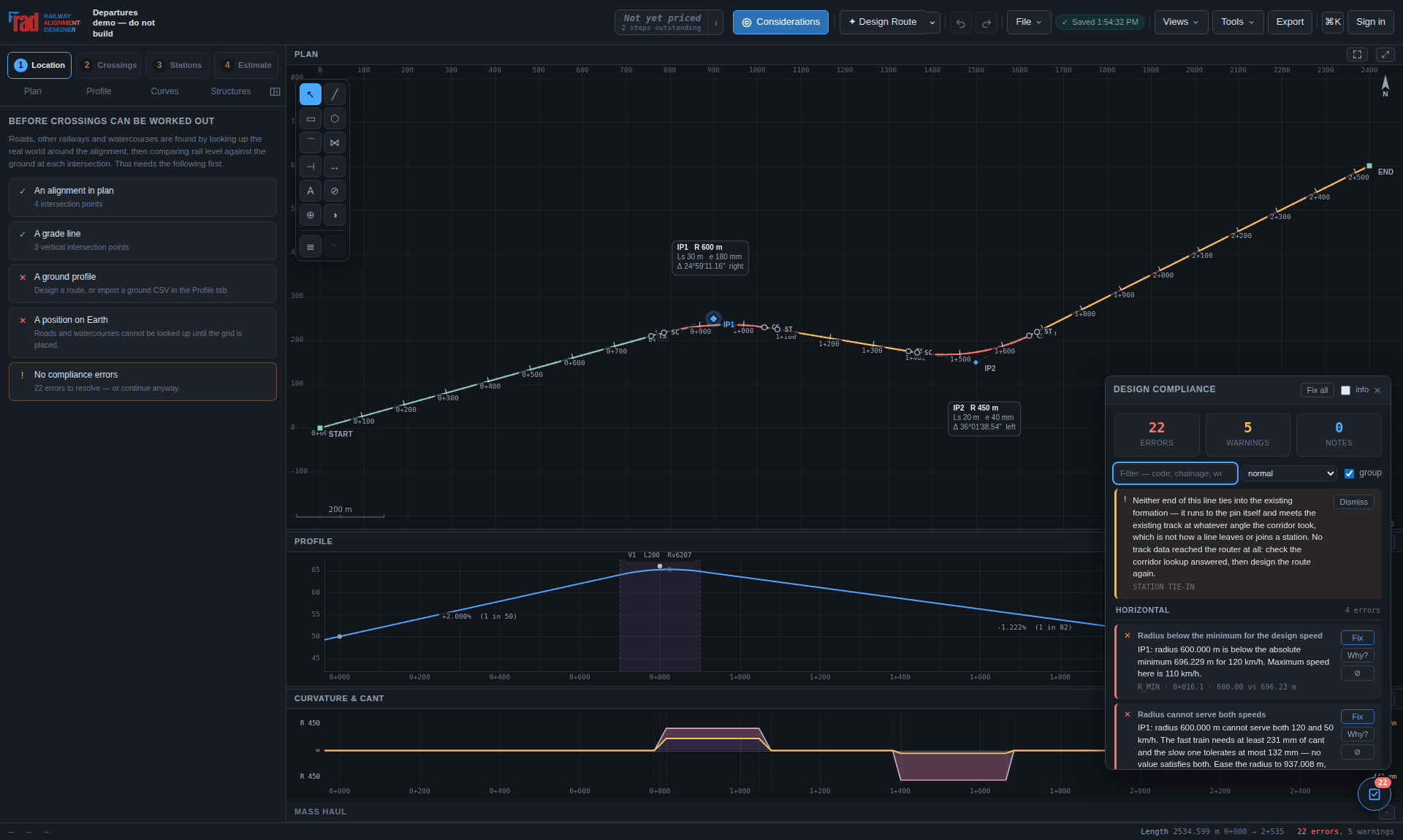Click the redo arrow icon

[986, 23]
